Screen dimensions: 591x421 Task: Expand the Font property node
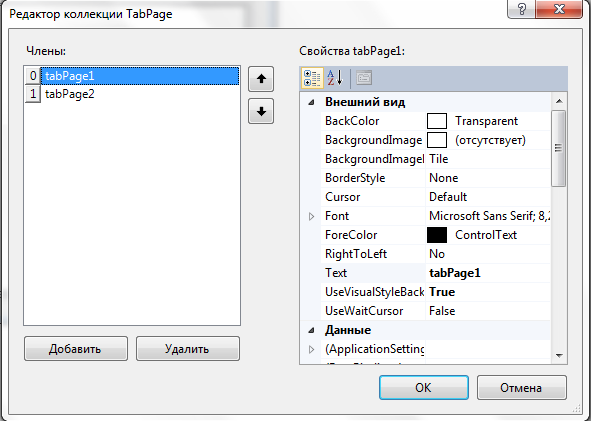[x=311, y=216]
